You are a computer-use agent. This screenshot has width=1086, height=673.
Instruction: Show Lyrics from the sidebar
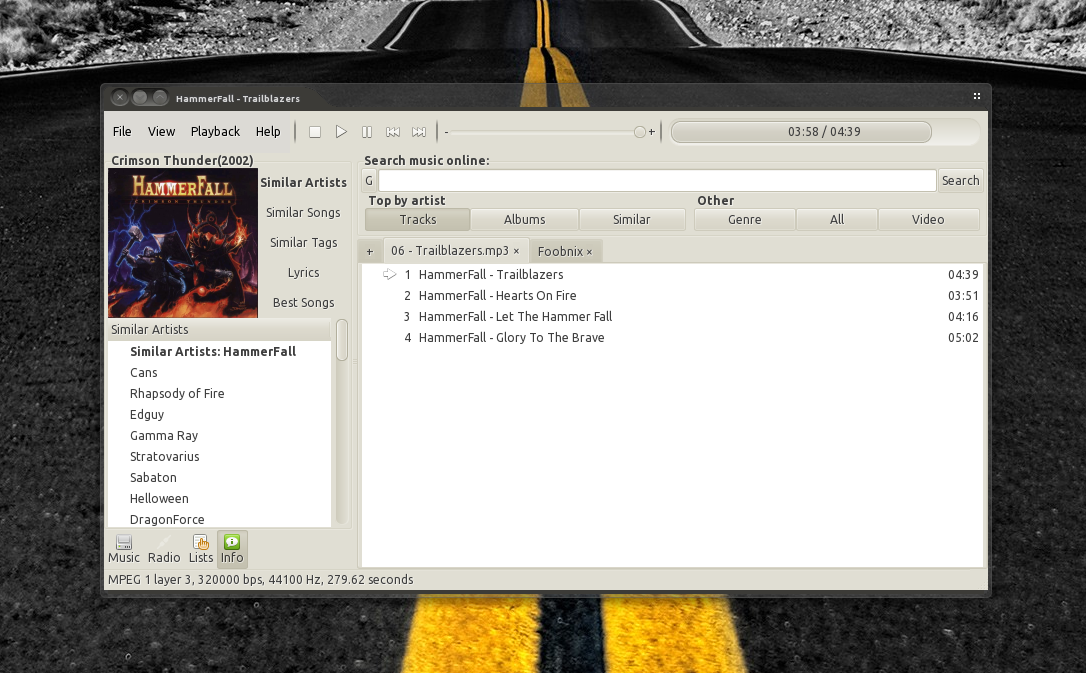tap(303, 272)
